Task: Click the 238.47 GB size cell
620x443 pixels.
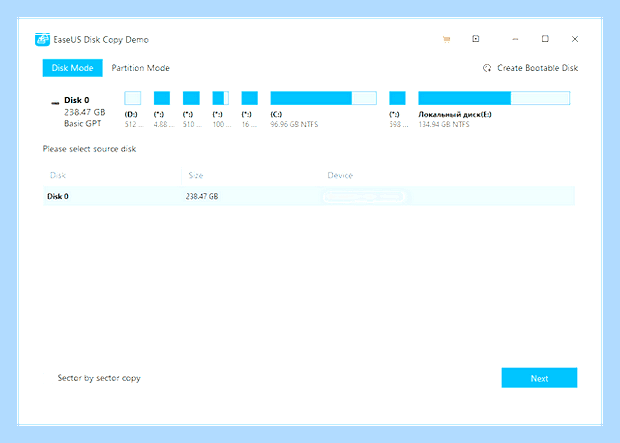Action: (x=202, y=197)
